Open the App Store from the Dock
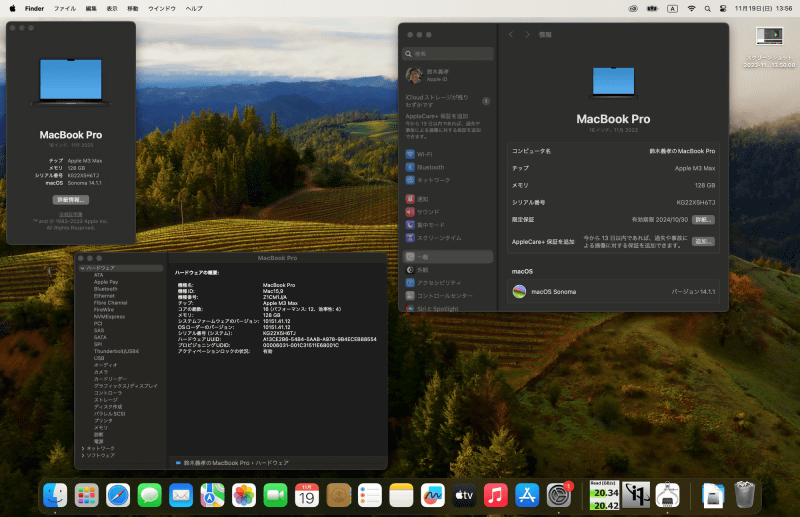The width and height of the screenshot is (800, 517). pos(527,494)
